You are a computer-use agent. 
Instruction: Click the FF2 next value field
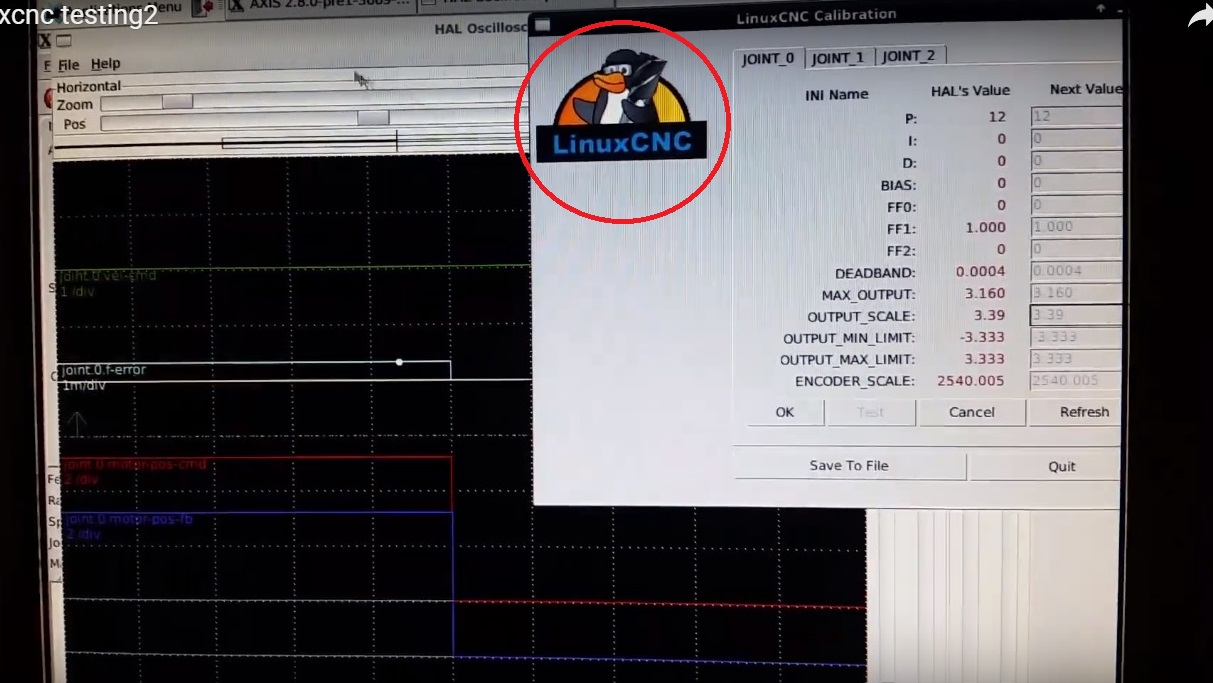pyautogui.click(x=1076, y=249)
